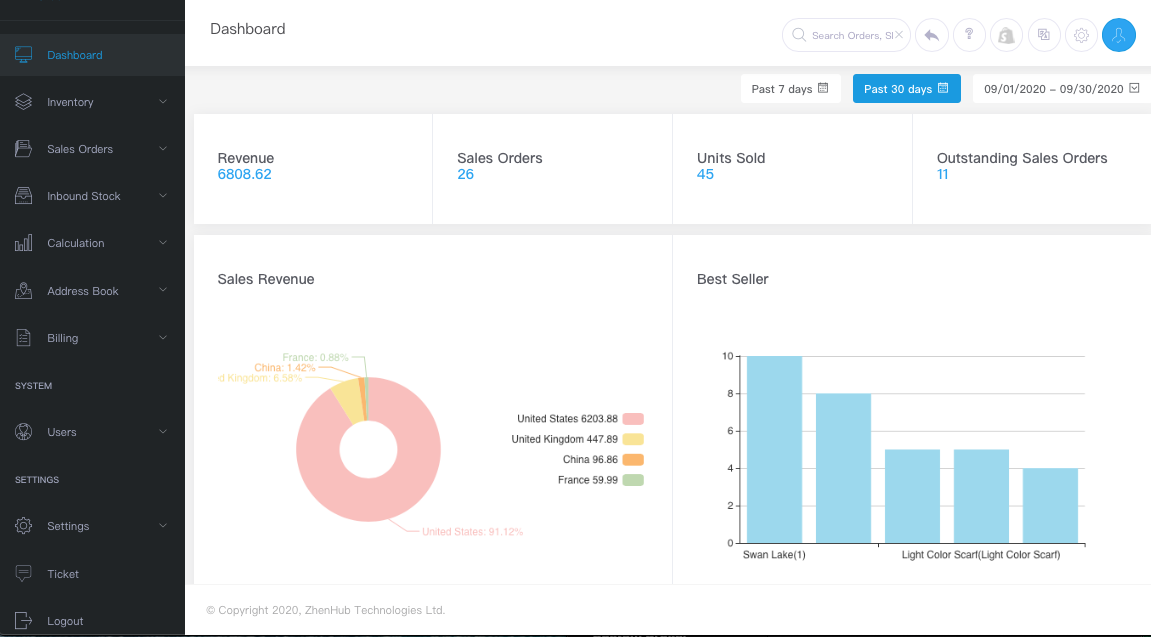Click the reply arrow icon in header
Viewport: 1151px width, 637px height.
(x=932, y=35)
